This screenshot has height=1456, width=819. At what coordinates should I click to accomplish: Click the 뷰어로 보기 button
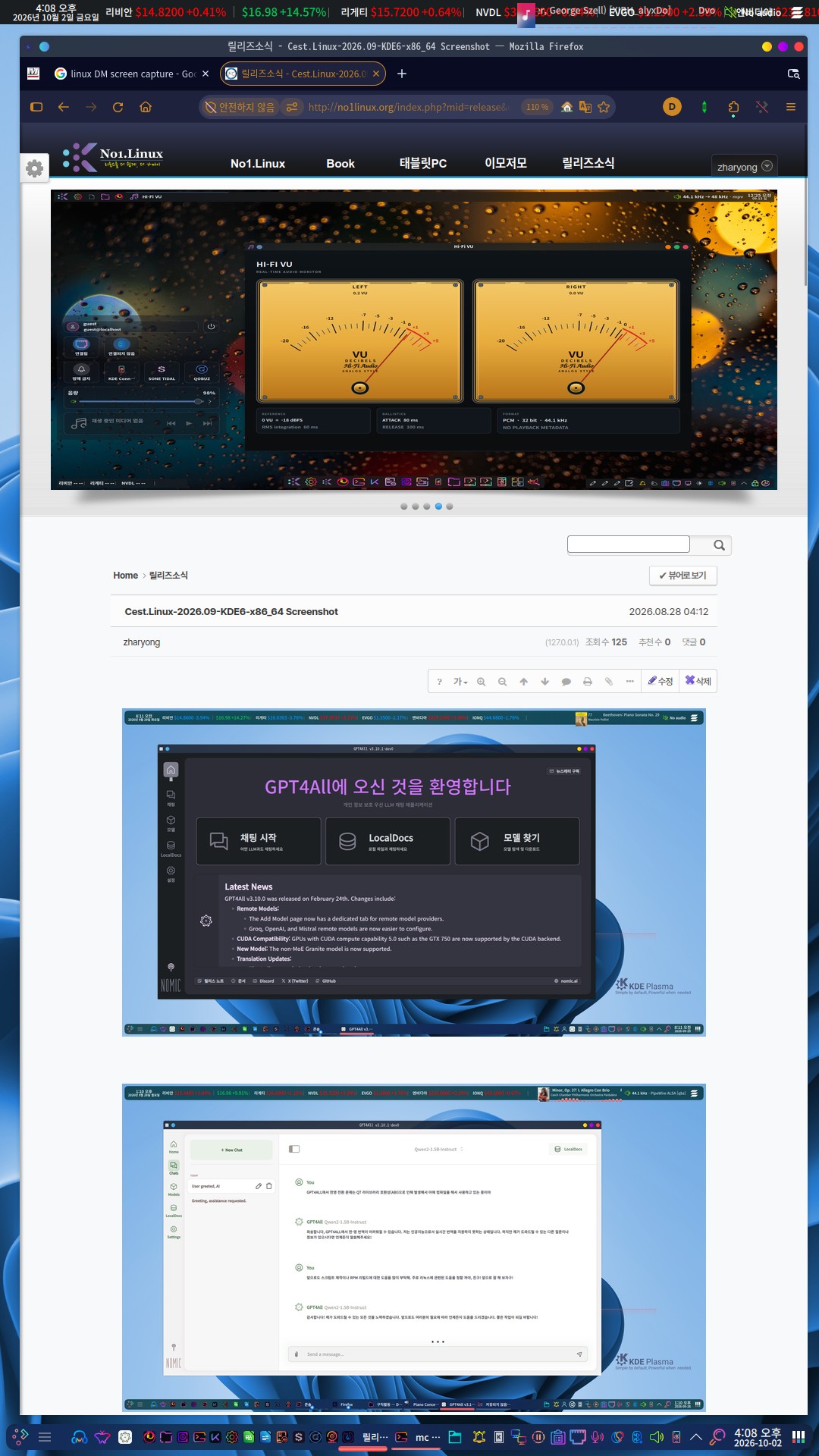[683, 576]
